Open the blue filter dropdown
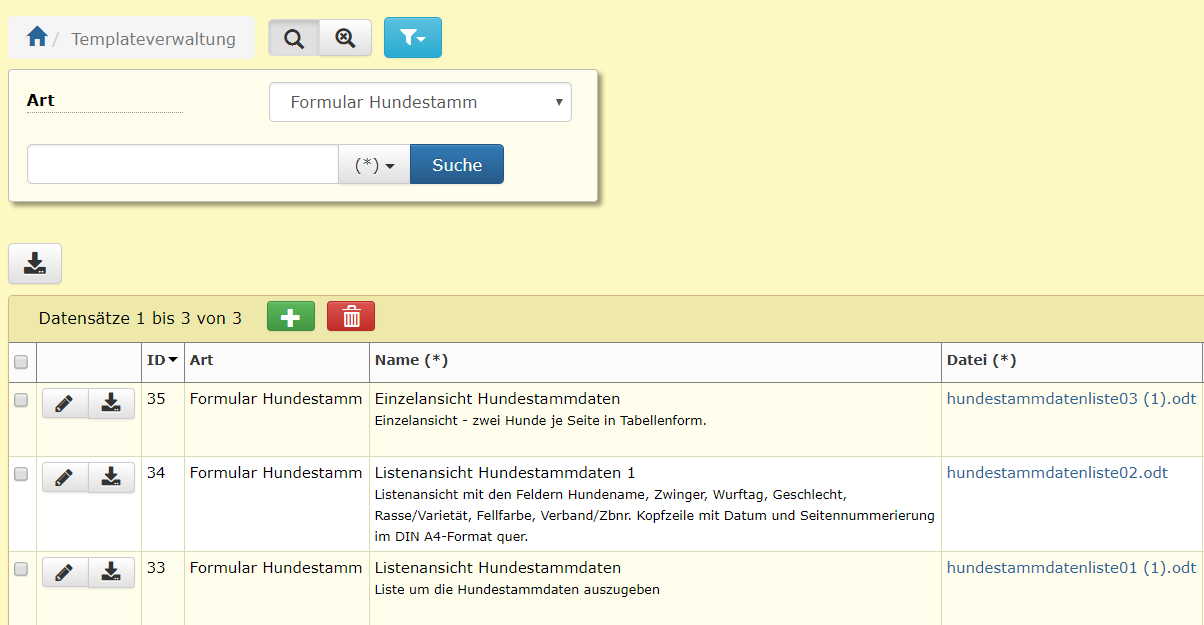The image size is (1204, 625). pos(412,38)
